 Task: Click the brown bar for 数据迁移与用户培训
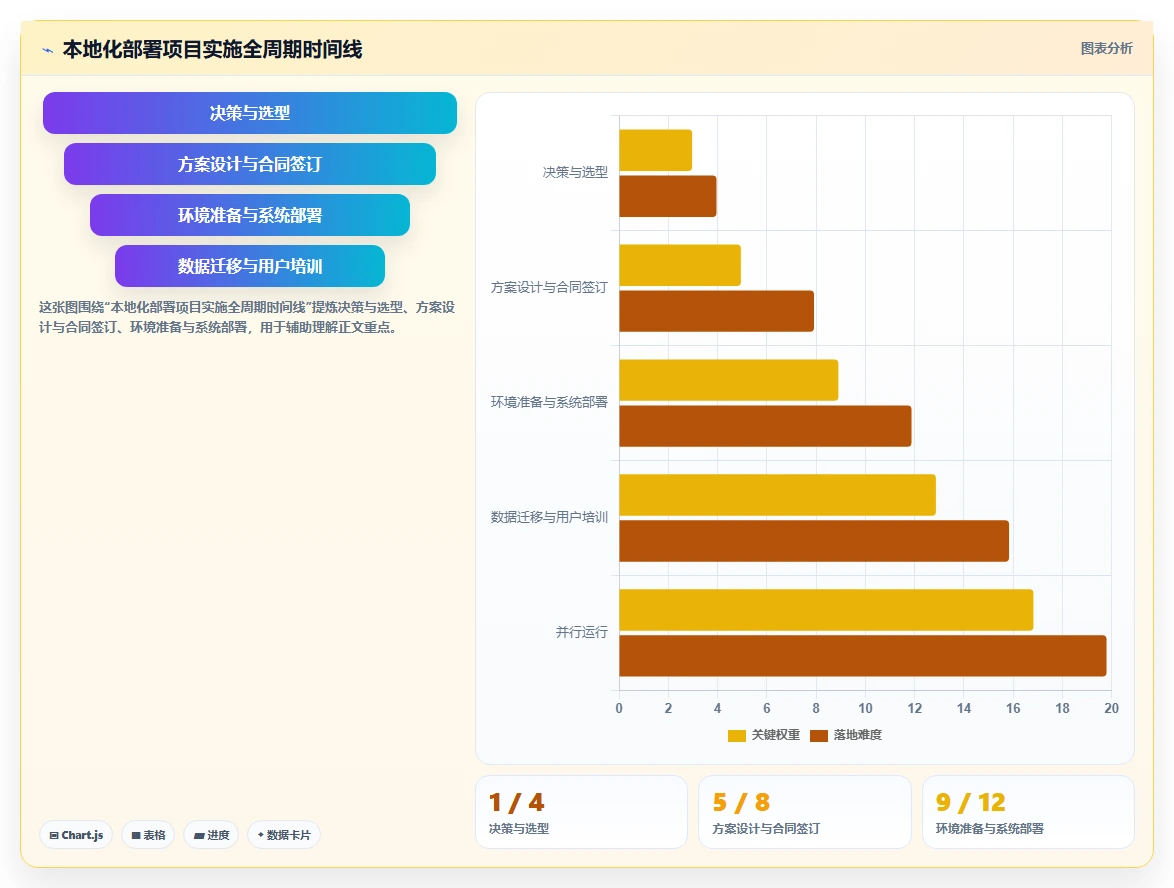pyautogui.click(x=814, y=541)
